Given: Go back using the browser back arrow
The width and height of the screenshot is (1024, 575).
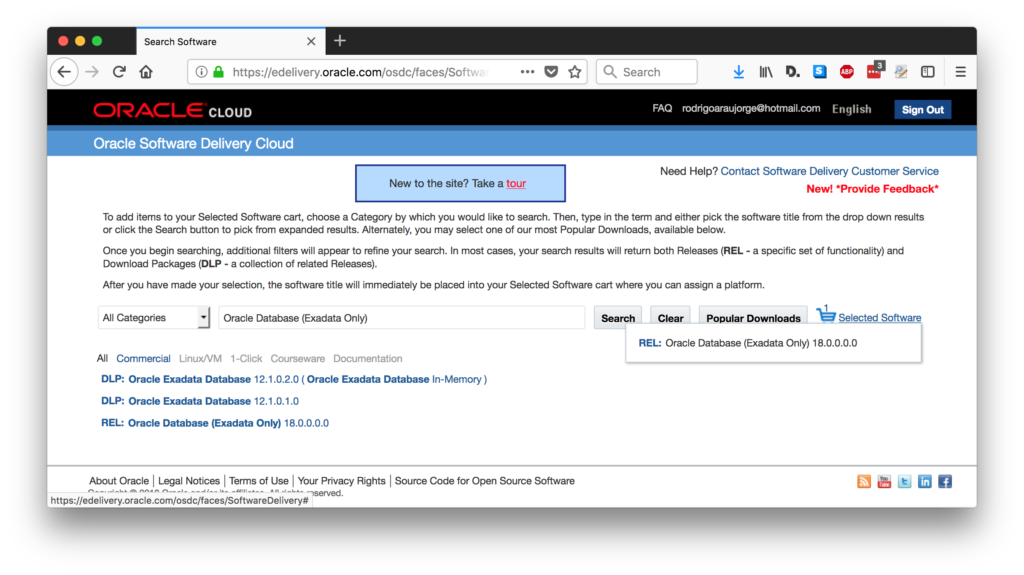Looking at the screenshot, I should coord(64,72).
